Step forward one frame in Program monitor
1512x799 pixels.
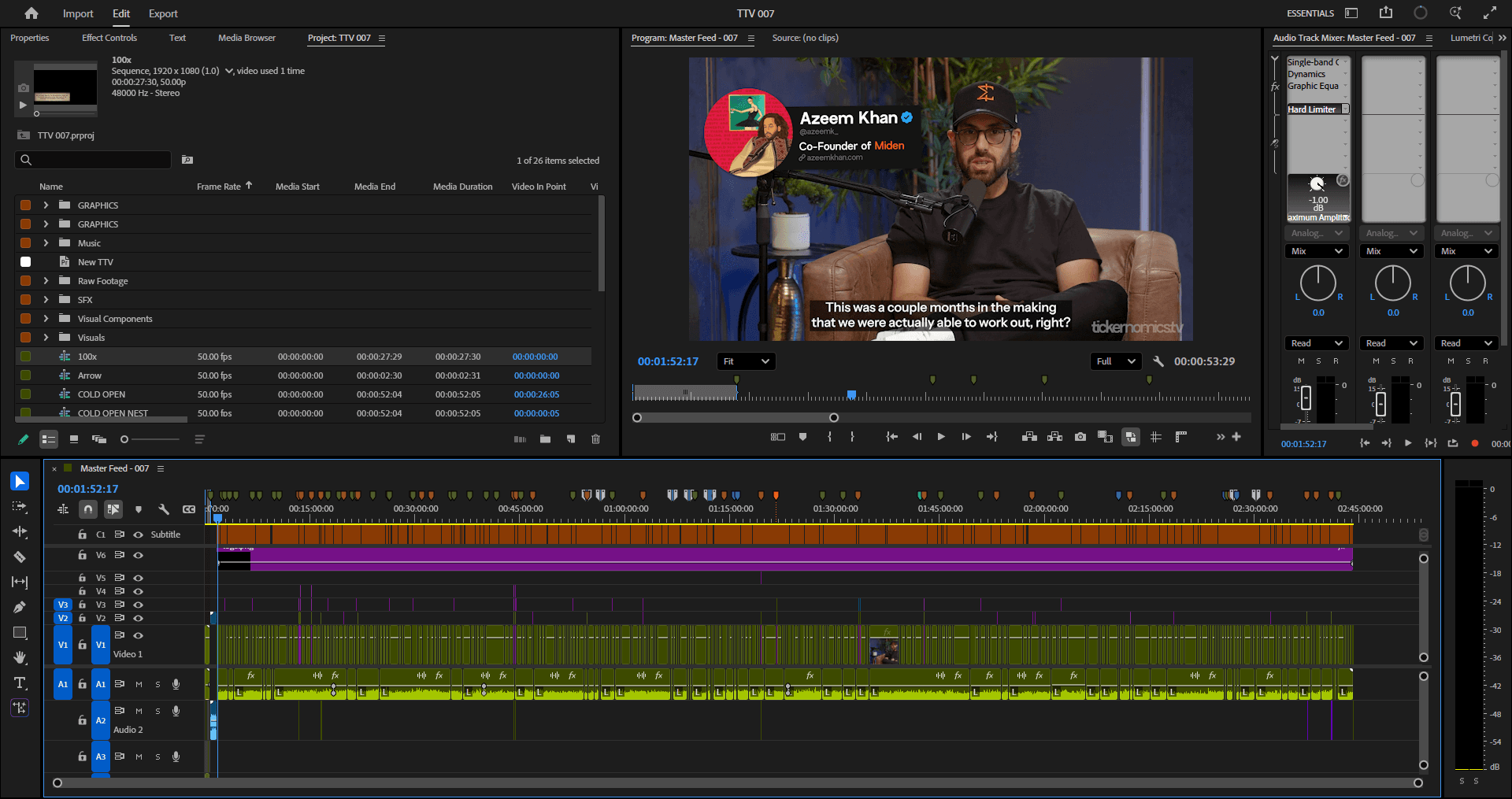(966, 437)
